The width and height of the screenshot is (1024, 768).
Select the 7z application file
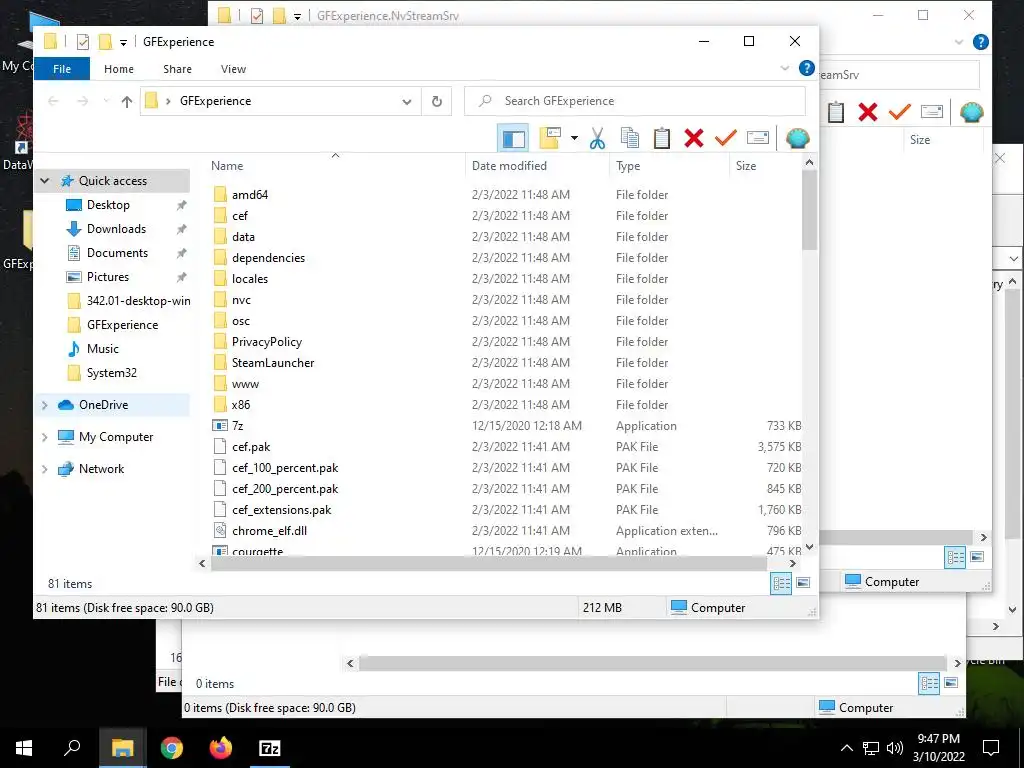point(238,426)
